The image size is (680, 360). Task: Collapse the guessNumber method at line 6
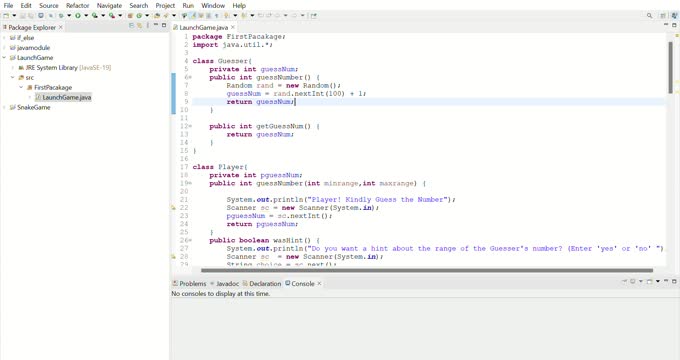pyautogui.click(x=190, y=77)
